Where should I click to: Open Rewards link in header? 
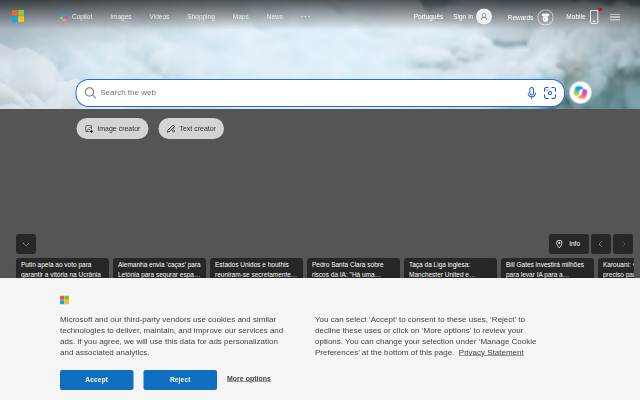(520, 18)
